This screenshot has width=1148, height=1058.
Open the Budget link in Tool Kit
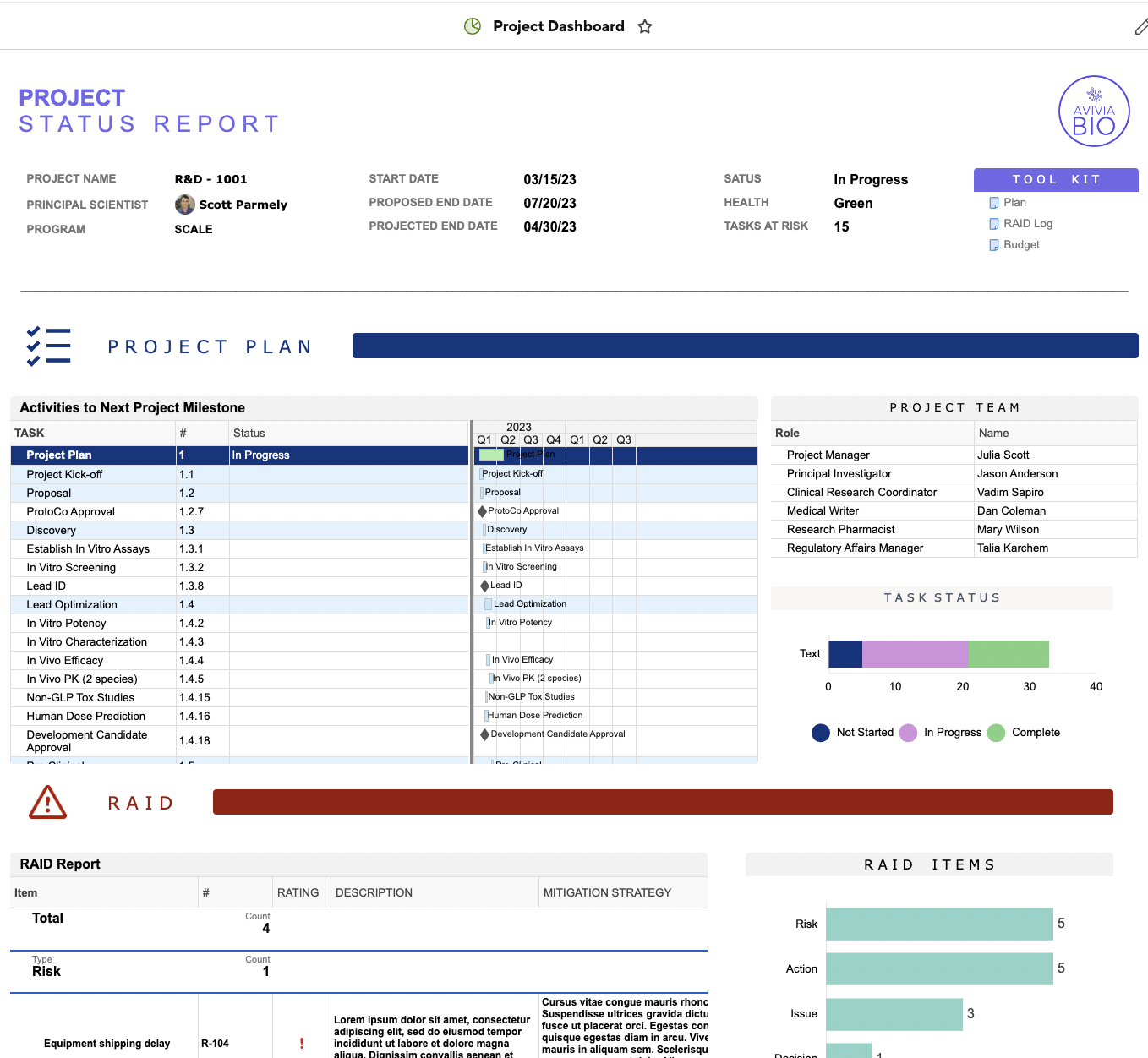1021,245
